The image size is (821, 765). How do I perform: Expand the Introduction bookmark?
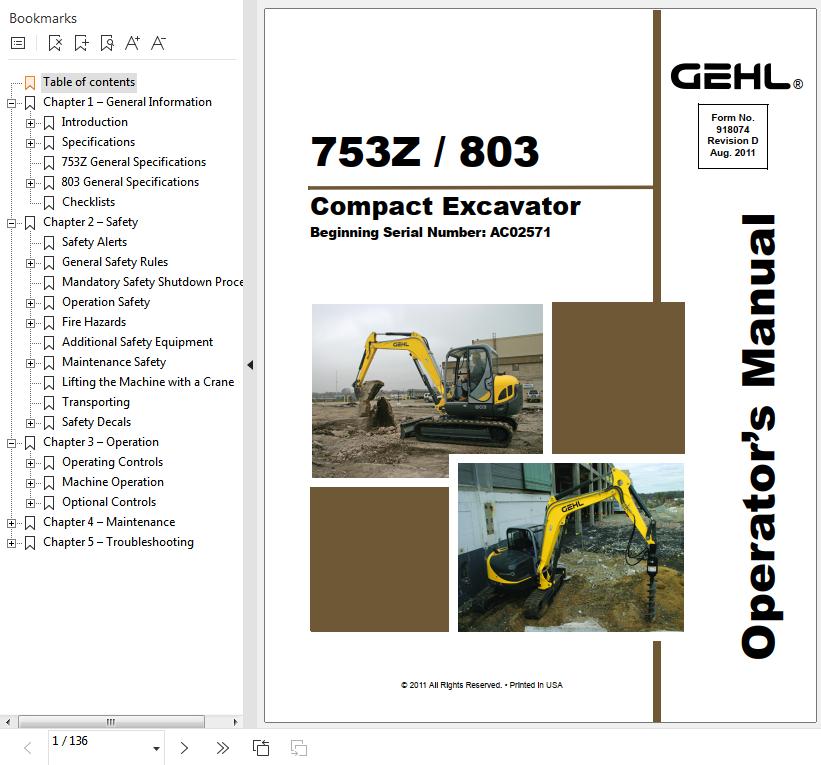pos(30,123)
